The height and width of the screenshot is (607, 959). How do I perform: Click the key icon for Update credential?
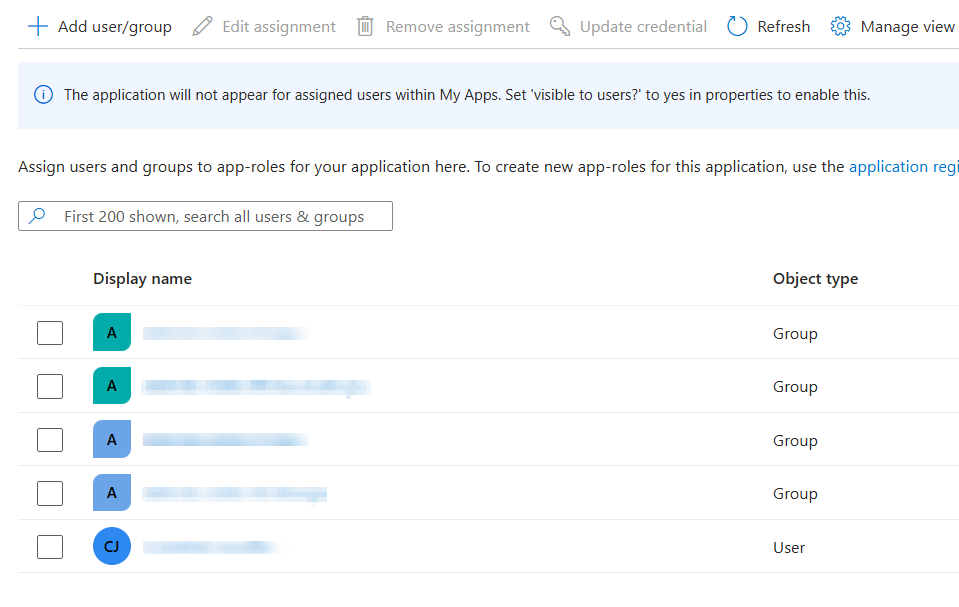click(560, 26)
